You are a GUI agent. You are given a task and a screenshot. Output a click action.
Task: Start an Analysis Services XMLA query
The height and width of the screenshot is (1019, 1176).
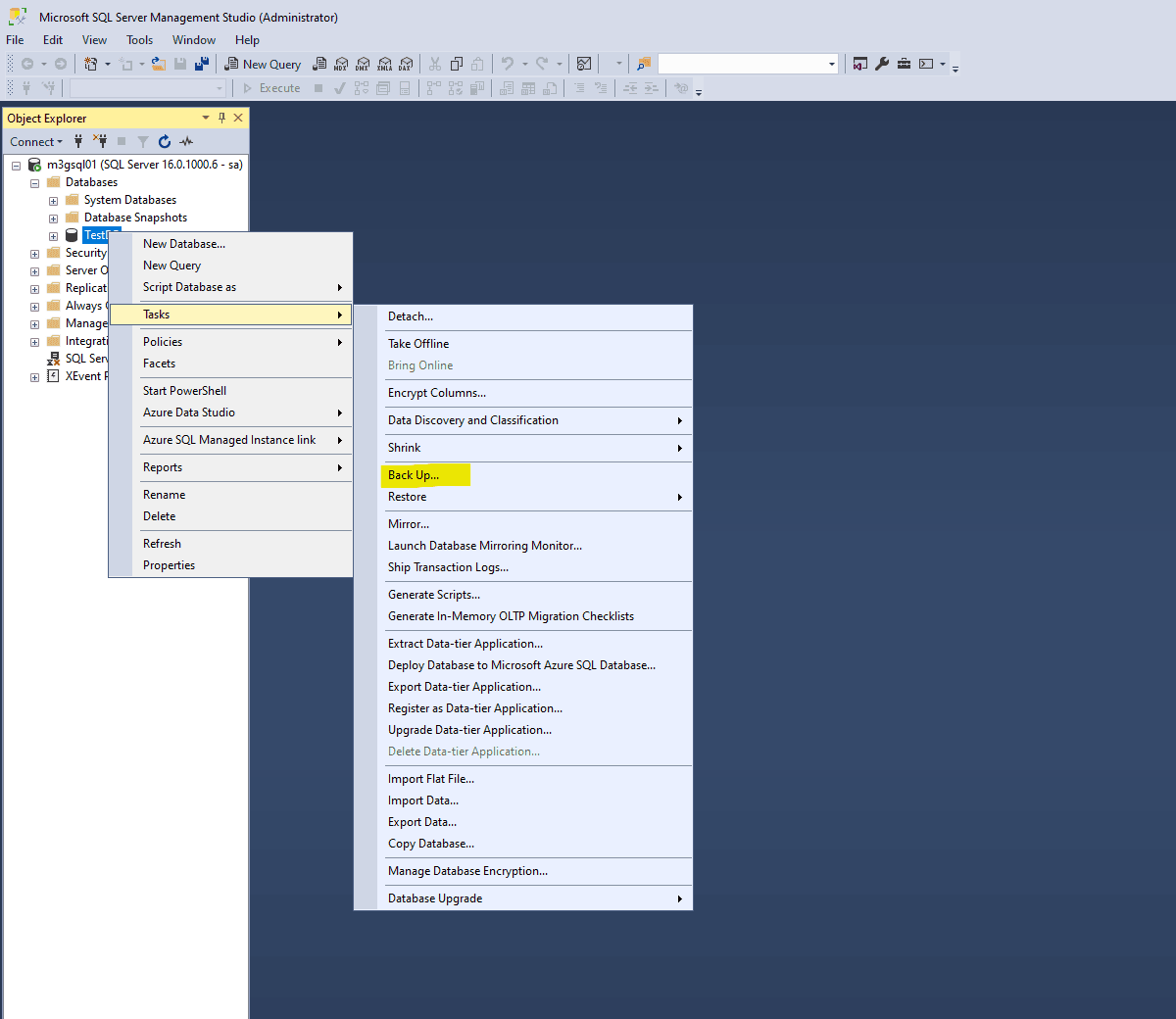tap(384, 64)
